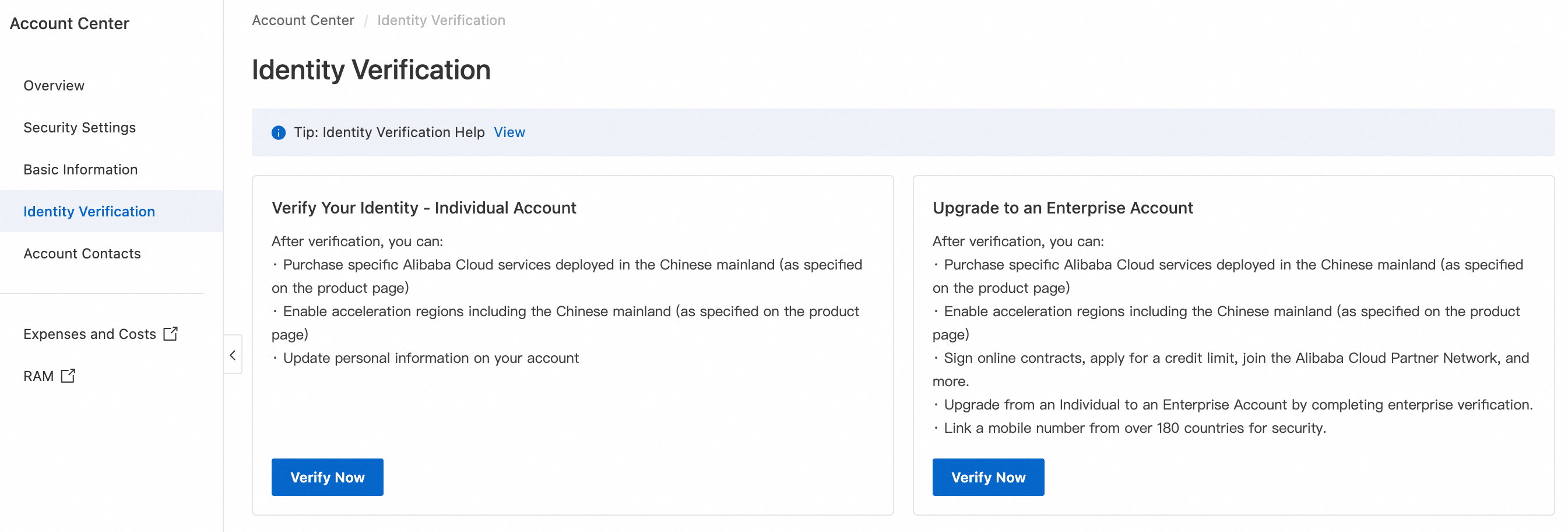Open the RAM link in the sidebar
This screenshot has height=532, width=1568.
(x=38, y=376)
